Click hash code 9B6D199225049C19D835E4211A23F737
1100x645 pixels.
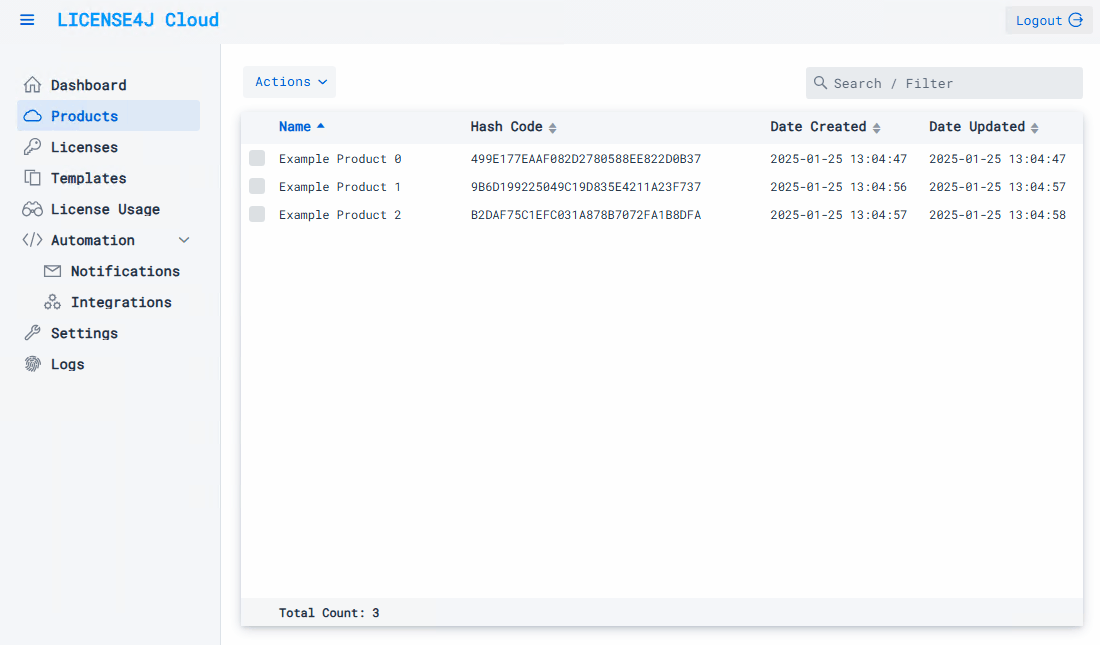(586, 187)
